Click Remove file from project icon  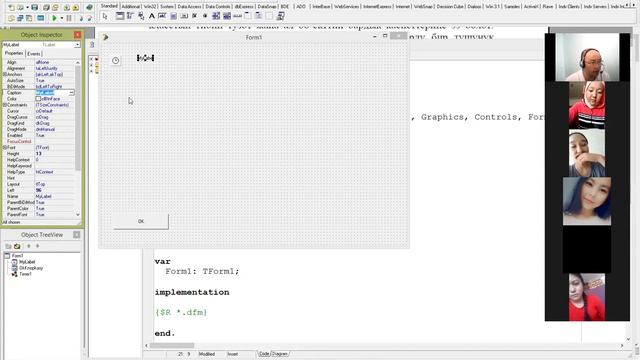pos(76,8)
